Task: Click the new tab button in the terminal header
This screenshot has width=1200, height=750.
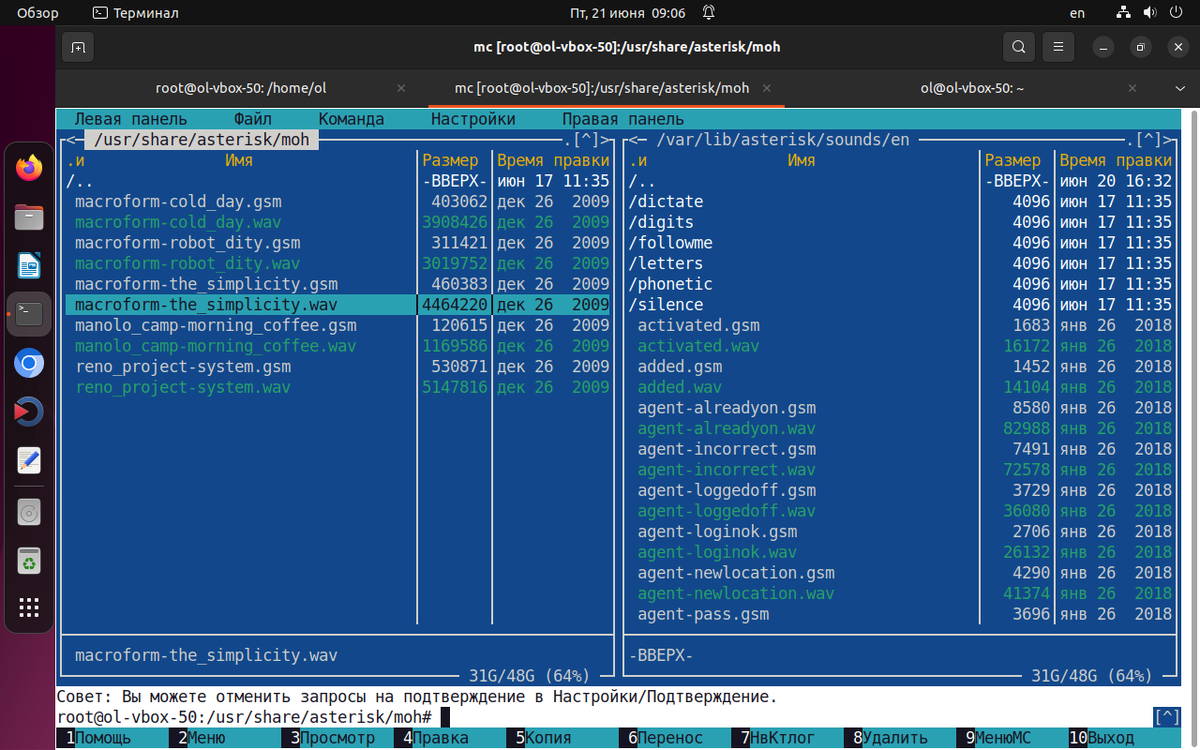Action: tap(78, 47)
